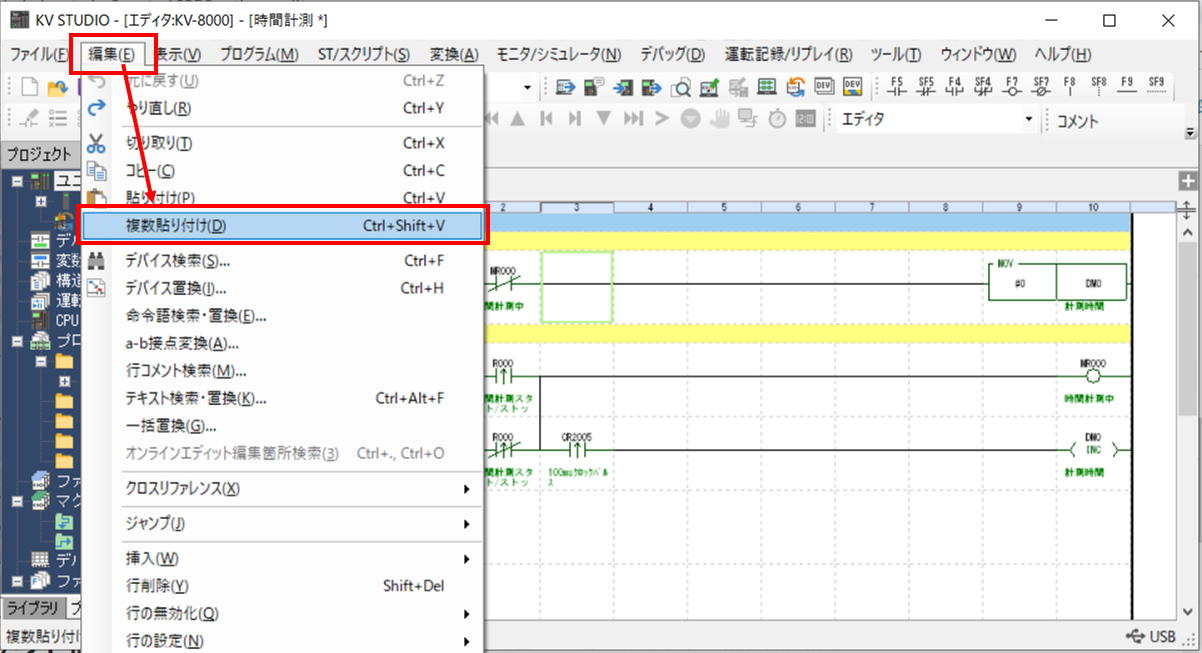
Task: Open the エディタ mode dropdown
Action: click(1028, 120)
